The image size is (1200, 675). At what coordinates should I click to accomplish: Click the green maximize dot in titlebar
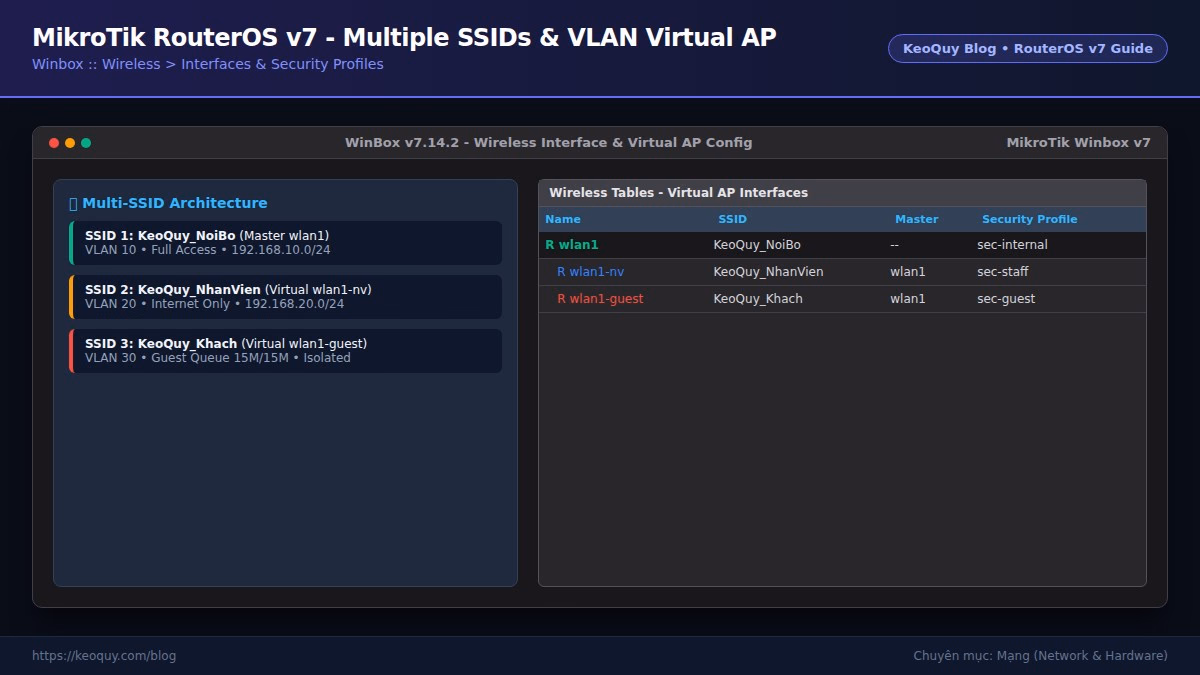pyautogui.click(x=86, y=143)
